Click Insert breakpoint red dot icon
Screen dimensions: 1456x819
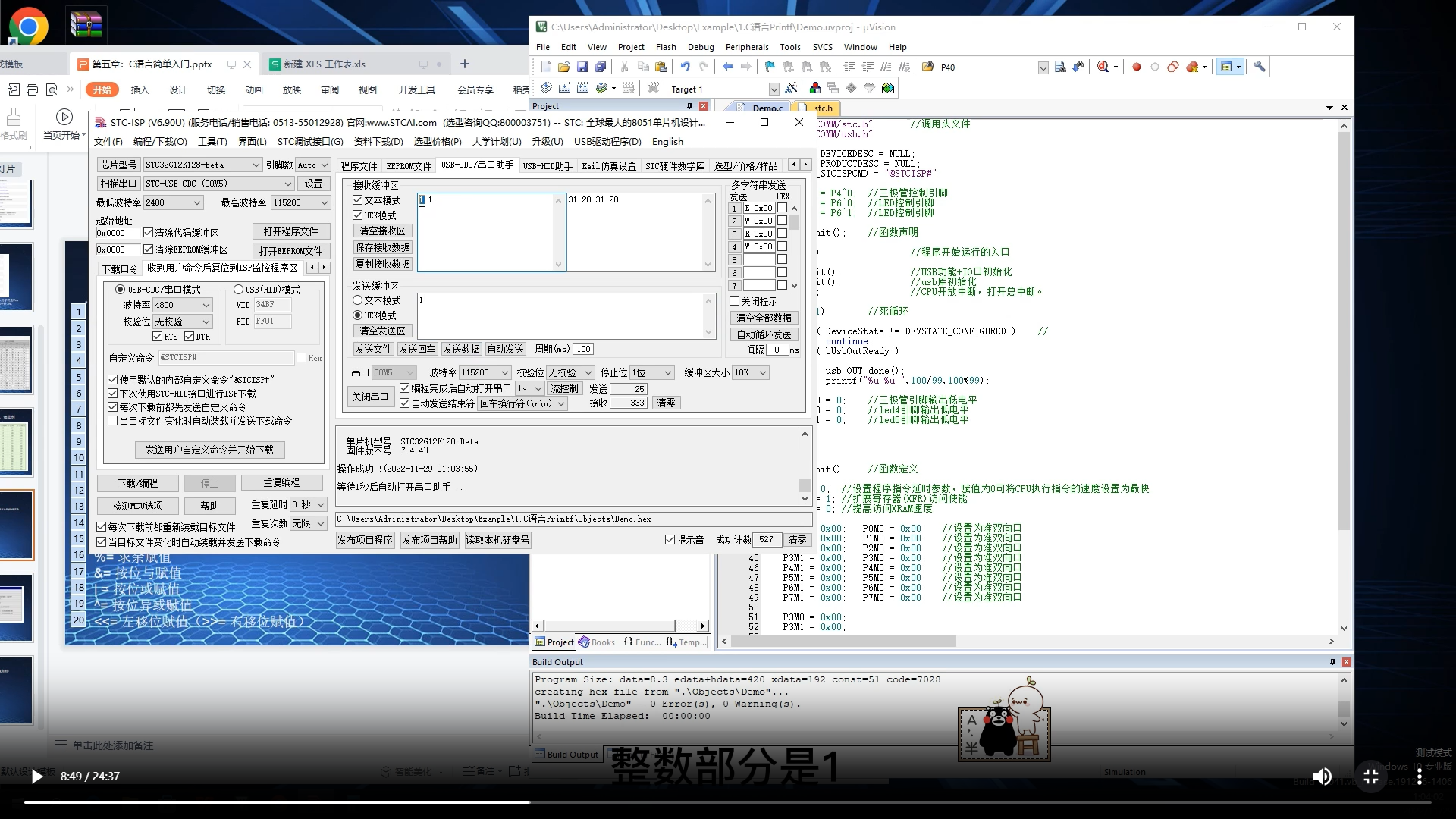(x=1137, y=67)
